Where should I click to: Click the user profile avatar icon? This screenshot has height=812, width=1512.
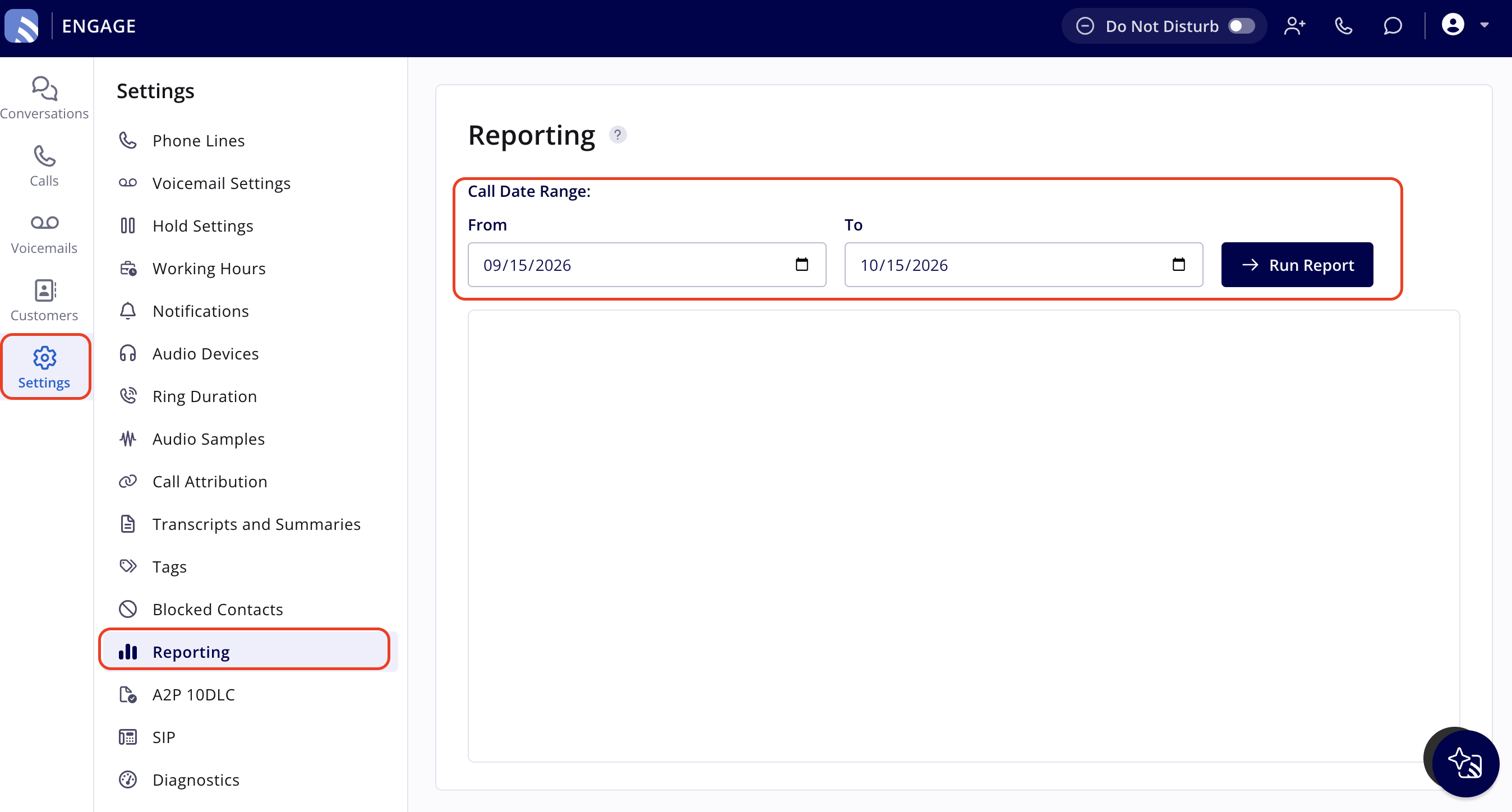click(1453, 25)
